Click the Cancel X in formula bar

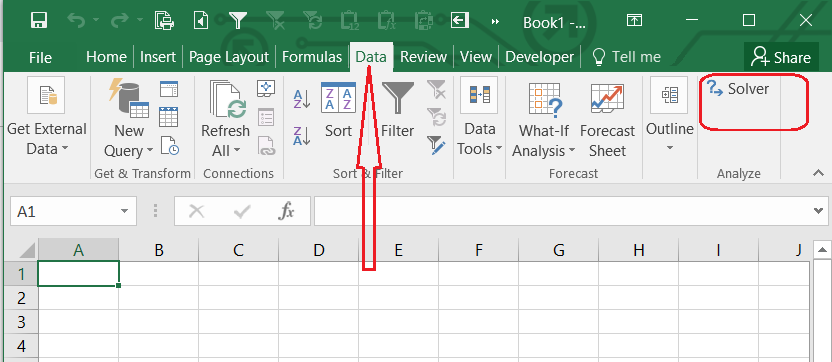pyautogui.click(x=197, y=212)
